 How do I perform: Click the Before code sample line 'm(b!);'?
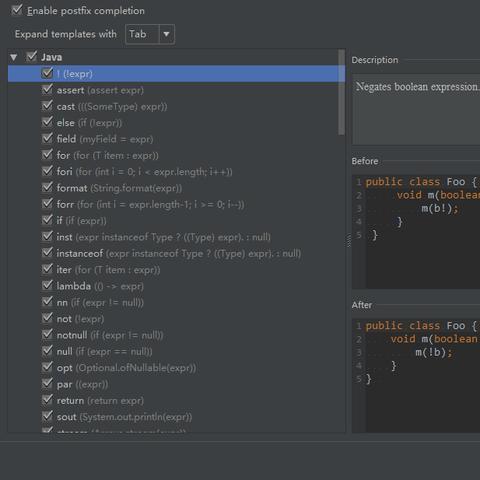pyautogui.click(x=440, y=209)
